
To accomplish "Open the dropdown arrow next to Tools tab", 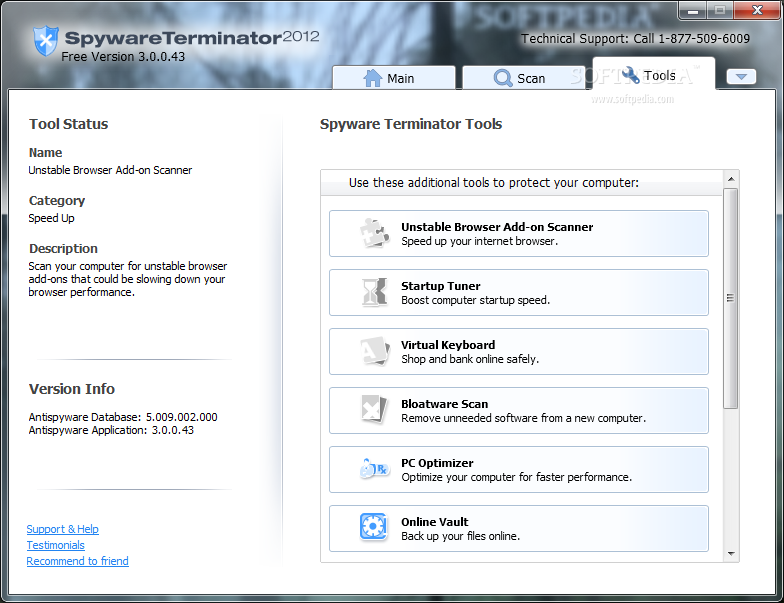I will (741, 76).
